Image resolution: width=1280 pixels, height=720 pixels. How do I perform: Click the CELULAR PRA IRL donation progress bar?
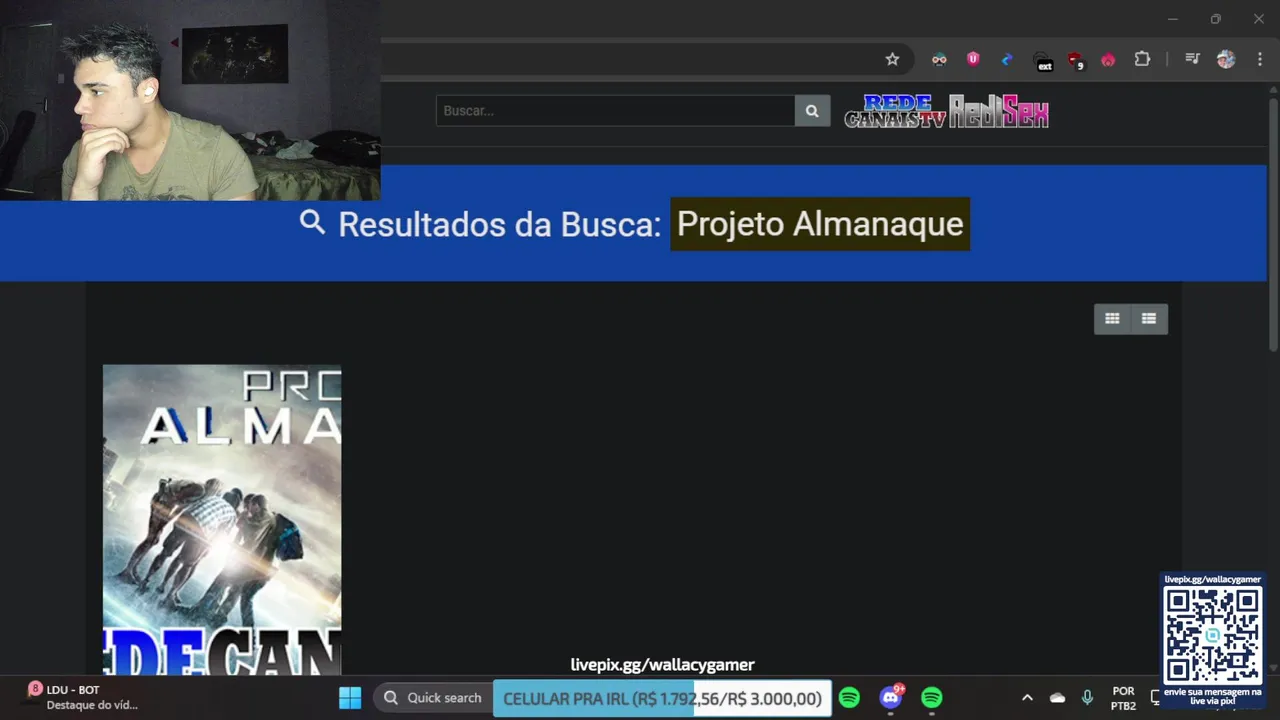tap(662, 699)
